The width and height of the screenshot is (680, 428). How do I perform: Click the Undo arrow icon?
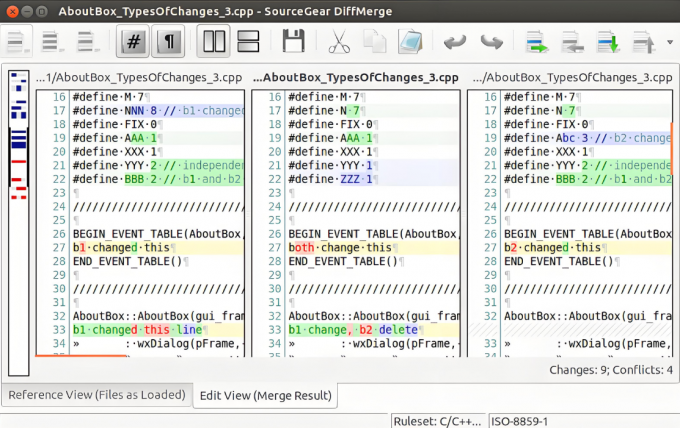point(455,42)
